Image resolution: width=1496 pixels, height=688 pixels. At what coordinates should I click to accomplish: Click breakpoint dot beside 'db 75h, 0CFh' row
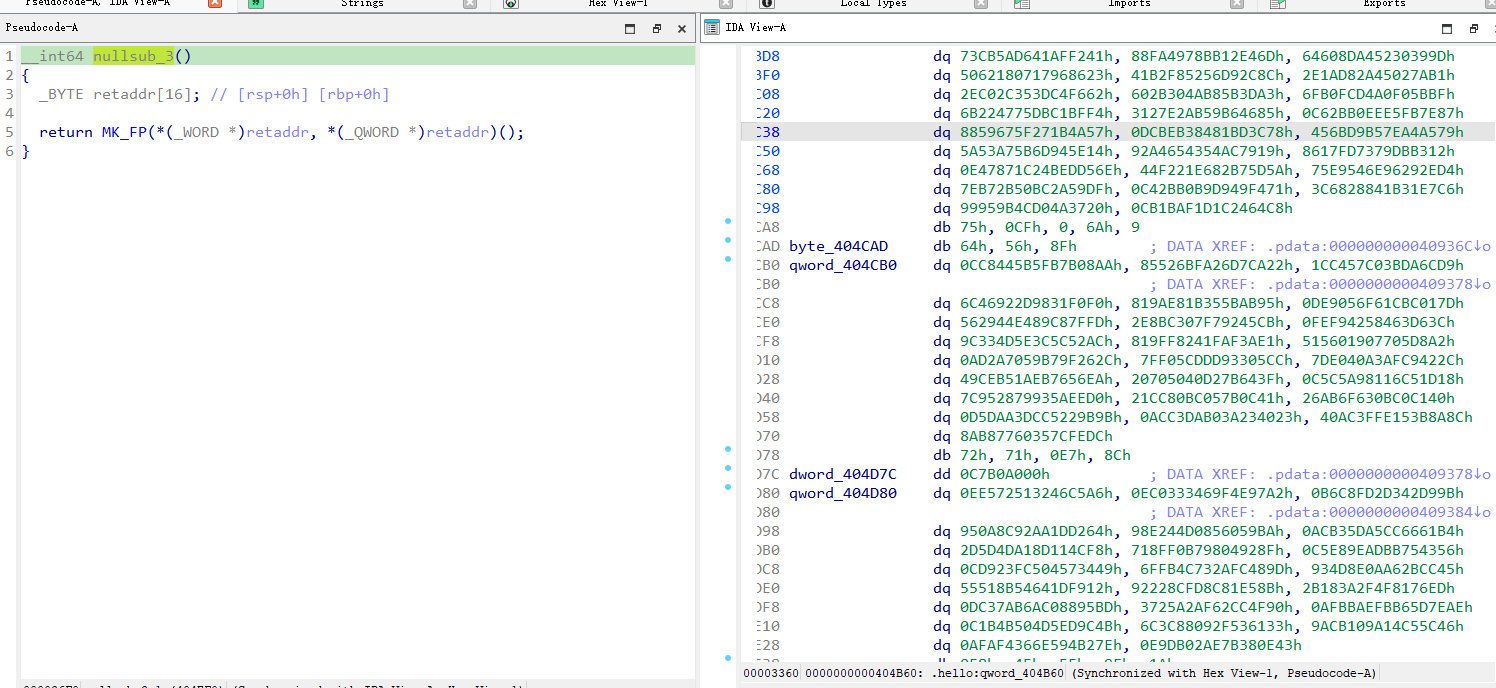(728, 221)
